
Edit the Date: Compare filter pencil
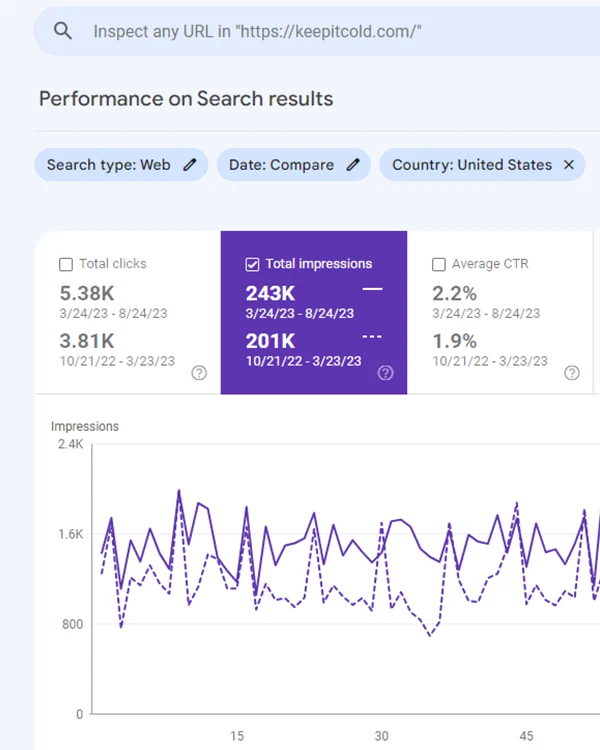353,165
